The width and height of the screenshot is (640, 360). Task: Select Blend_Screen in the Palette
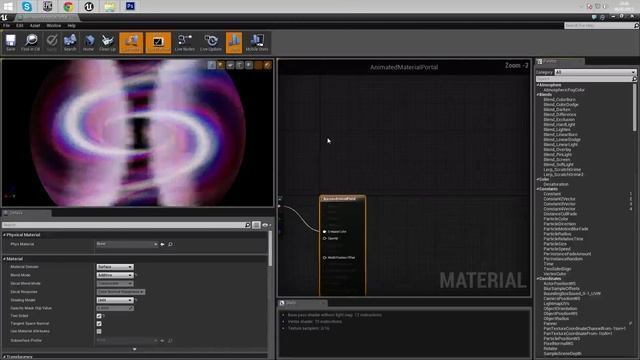click(x=557, y=160)
